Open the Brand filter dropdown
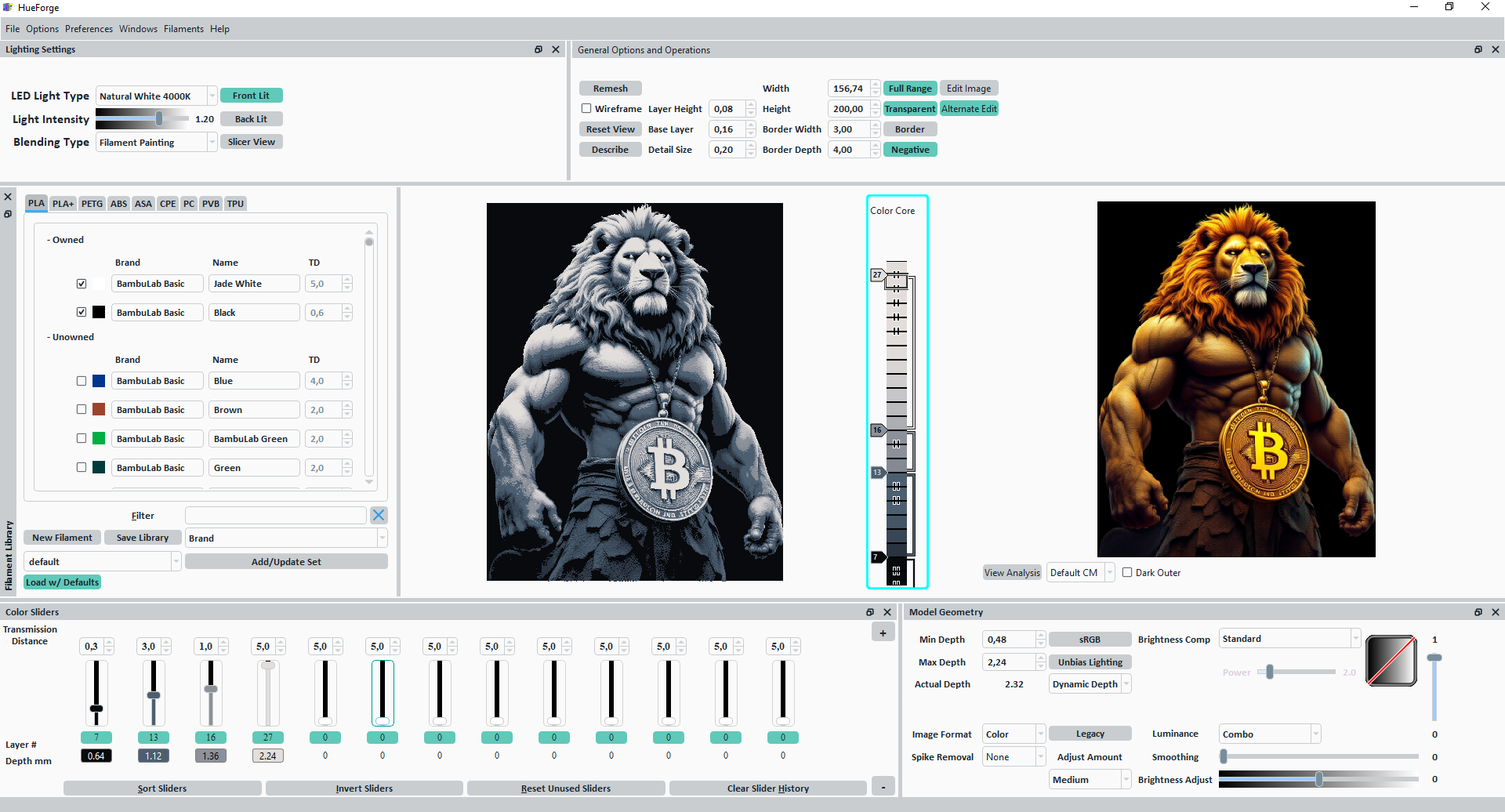This screenshot has height=812, width=1505. (286, 538)
